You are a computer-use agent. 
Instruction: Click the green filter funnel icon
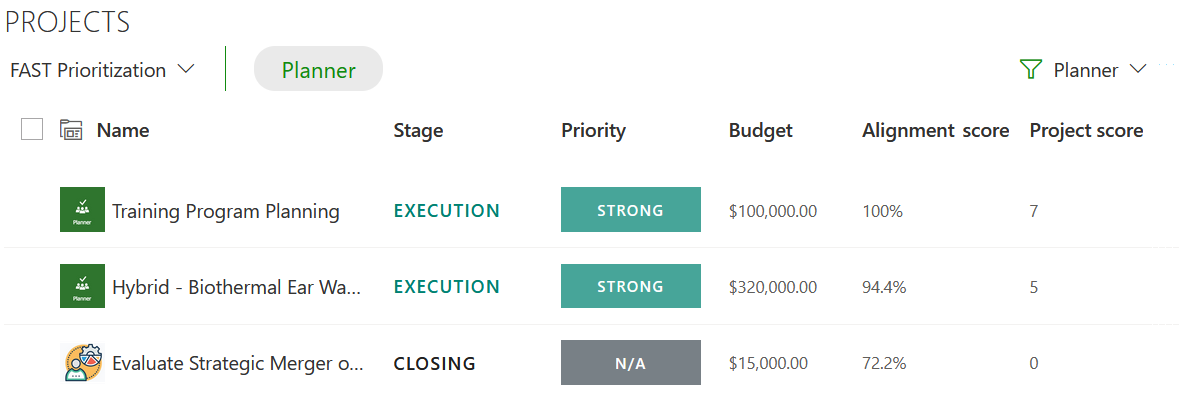[x=1030, y=70]
